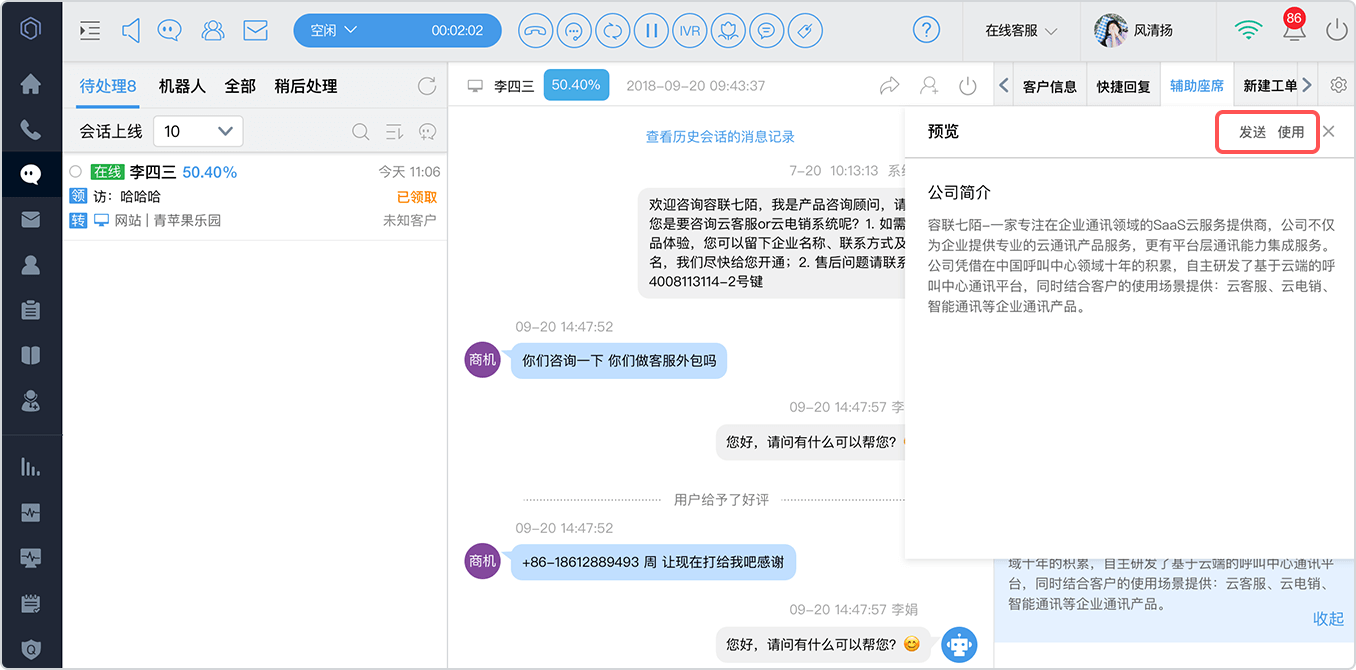
Task: Open the chat robot icon near message box
Action: [960, 645]
